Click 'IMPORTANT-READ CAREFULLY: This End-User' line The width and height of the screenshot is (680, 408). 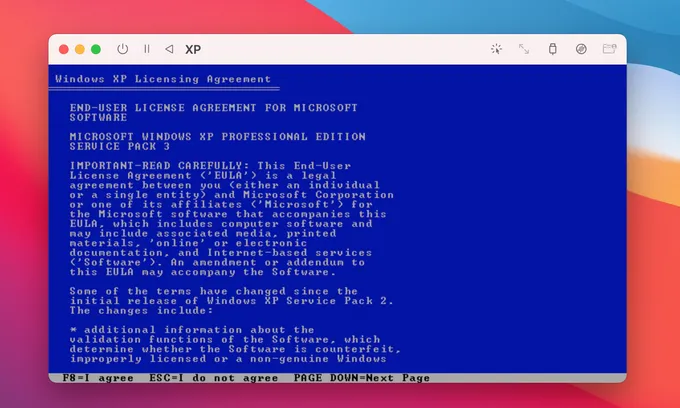click(210, 166)
